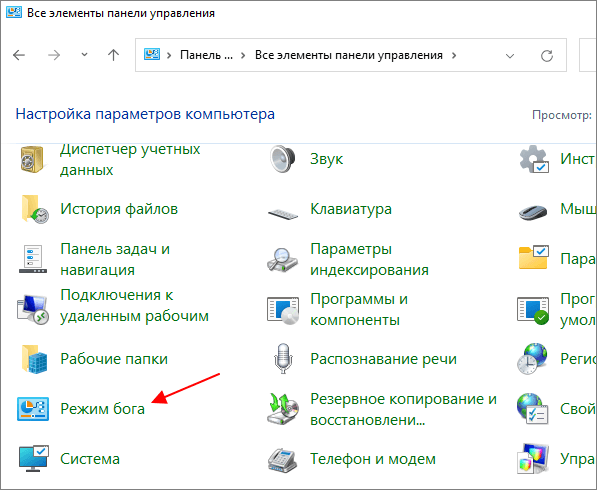Screen dimensions: 597x490
Task: Select the Панель ... breadcrumb segment
Action: (x=206, y=55)
